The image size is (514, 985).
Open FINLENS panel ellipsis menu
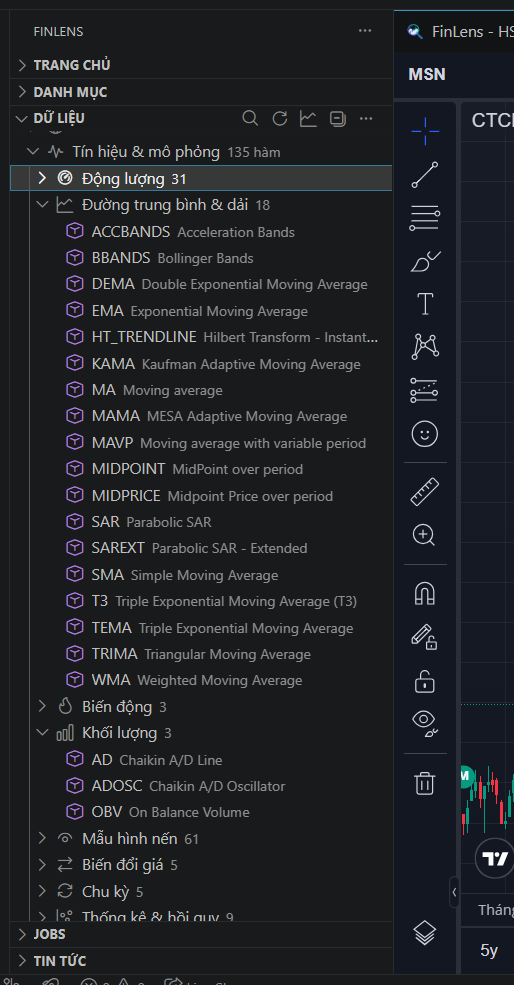pyautogui.click(x=365, y=31)
